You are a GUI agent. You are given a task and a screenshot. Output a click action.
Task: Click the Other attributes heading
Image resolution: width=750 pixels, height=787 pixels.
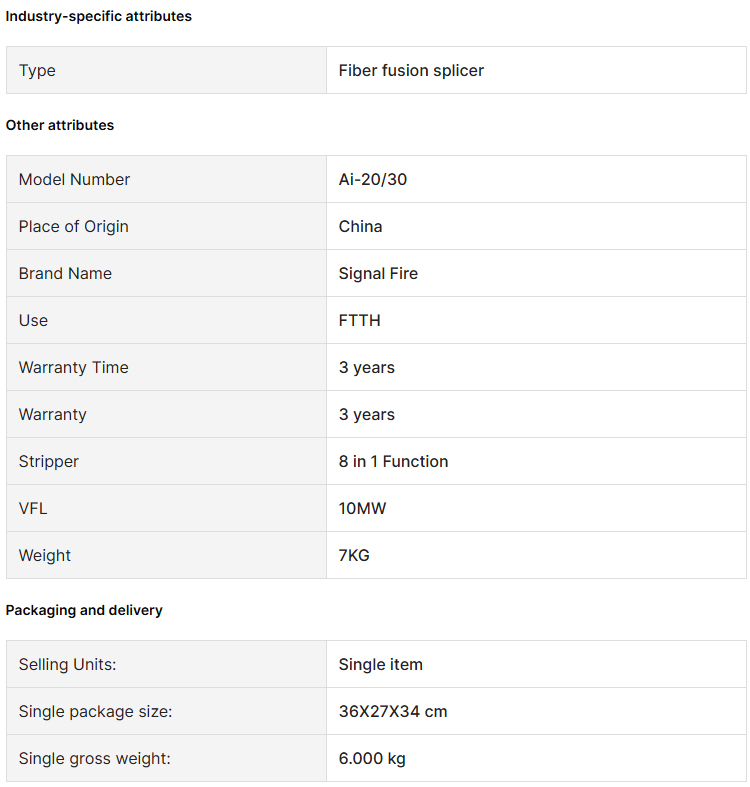tap(60, 125)
